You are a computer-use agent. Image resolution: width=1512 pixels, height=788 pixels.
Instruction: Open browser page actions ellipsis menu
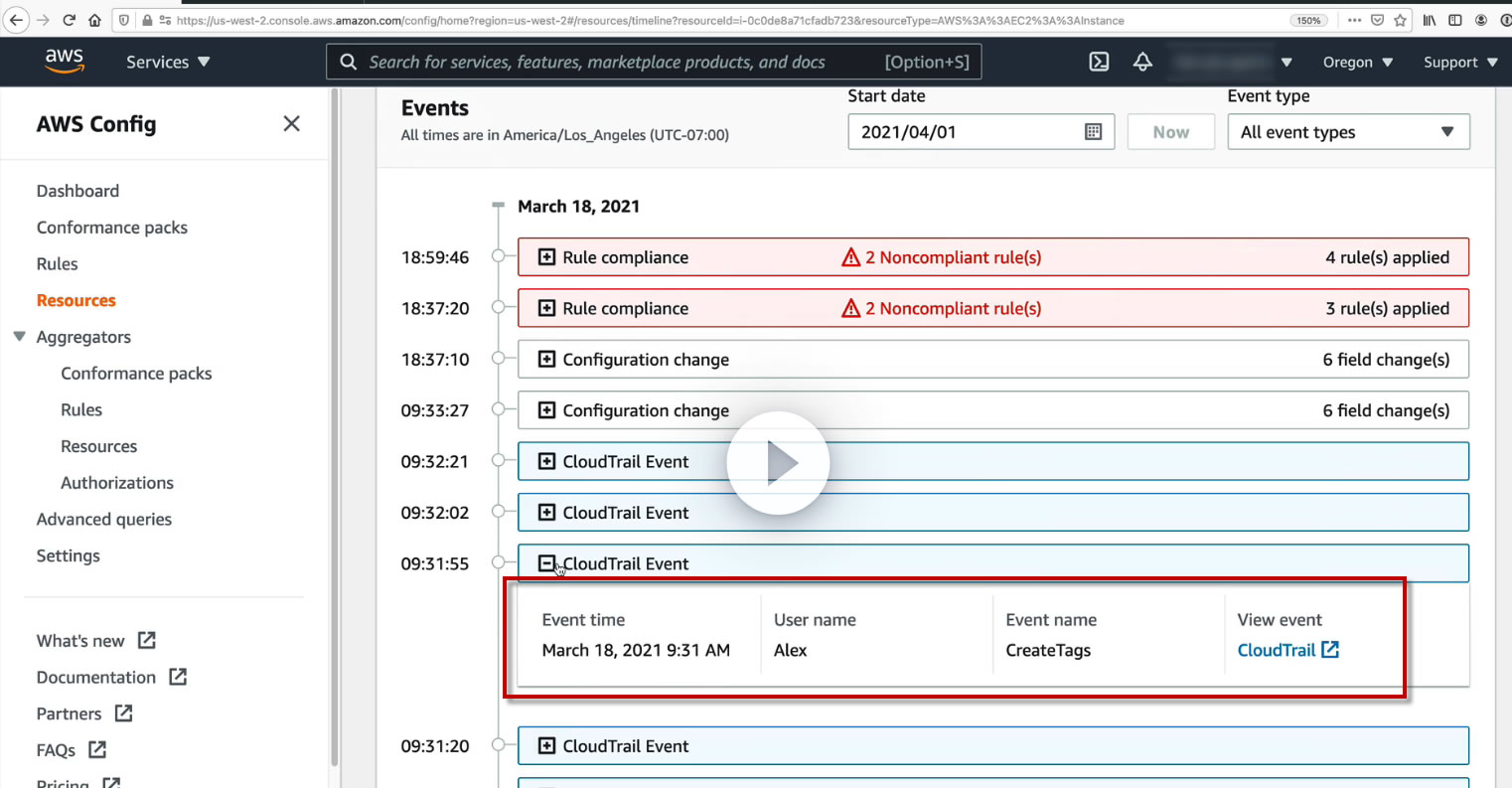pyautogui.click(x=1354, y=20)
